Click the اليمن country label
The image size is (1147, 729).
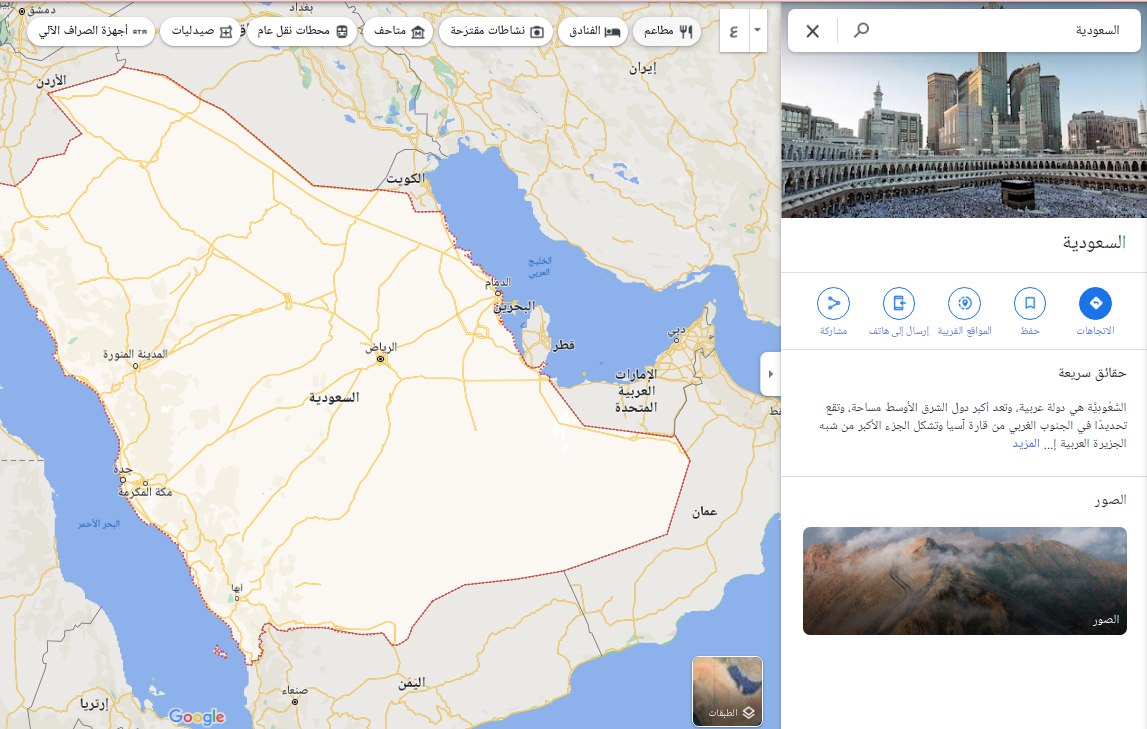coord(411,683)
